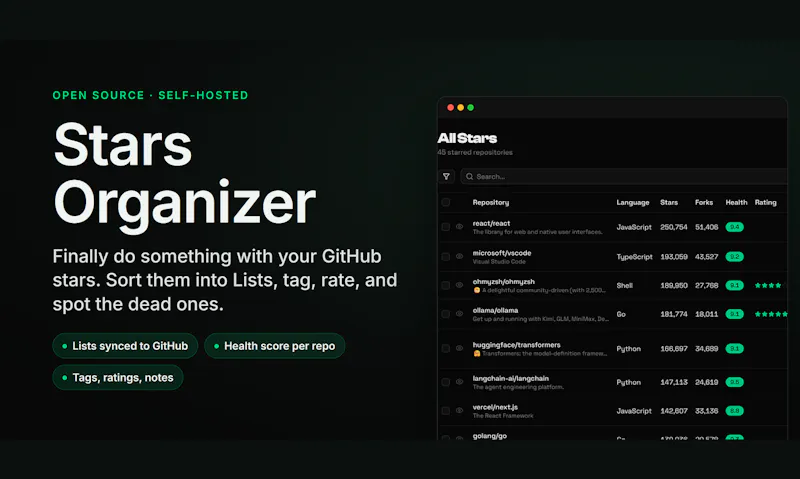Click the 8.8 health badge for vercel/next.js
Screen dimensions: 800x479
(735, 411)
